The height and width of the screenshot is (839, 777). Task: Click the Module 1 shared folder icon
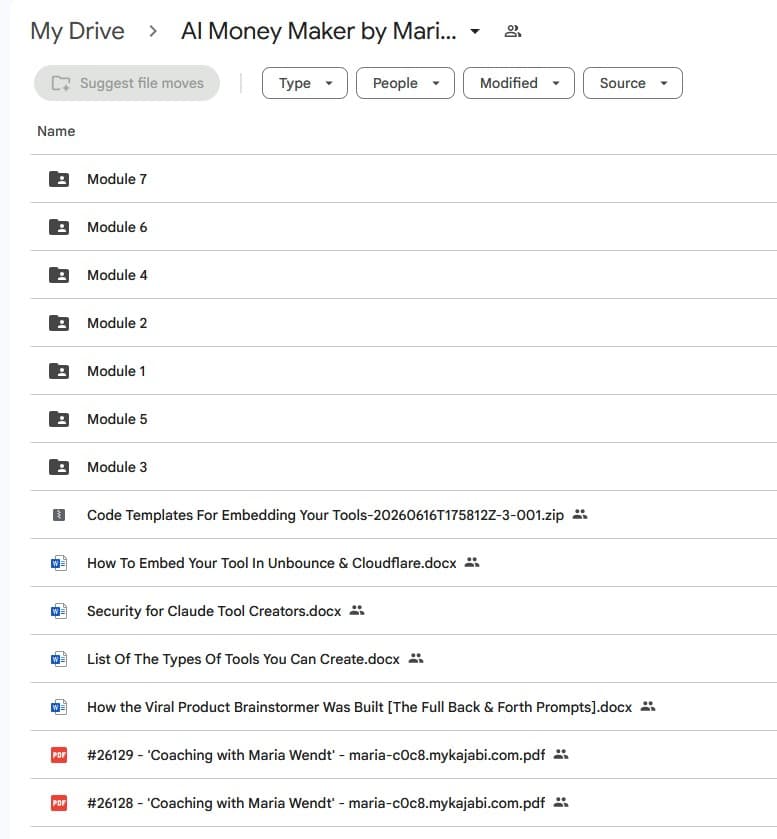click(59, 371)
